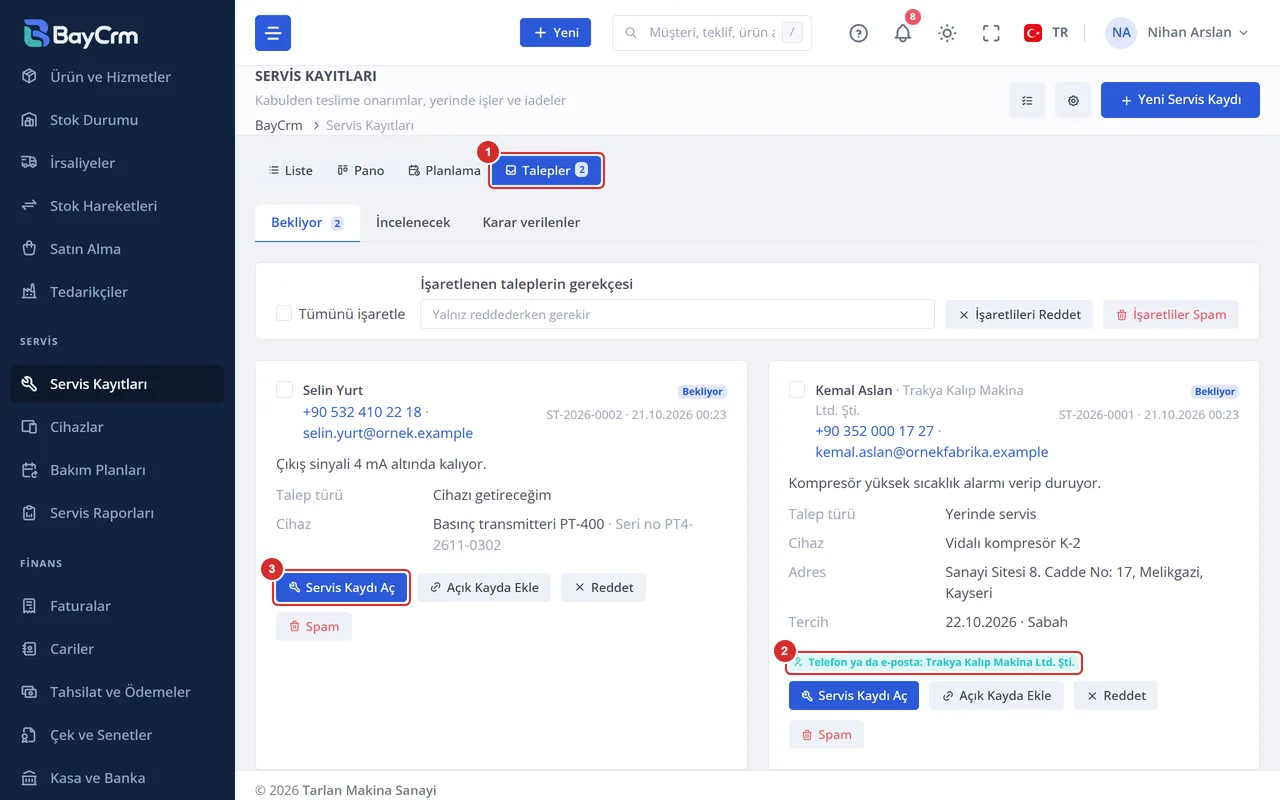Open the gear settings icon in page header

tap(1073, 100)
